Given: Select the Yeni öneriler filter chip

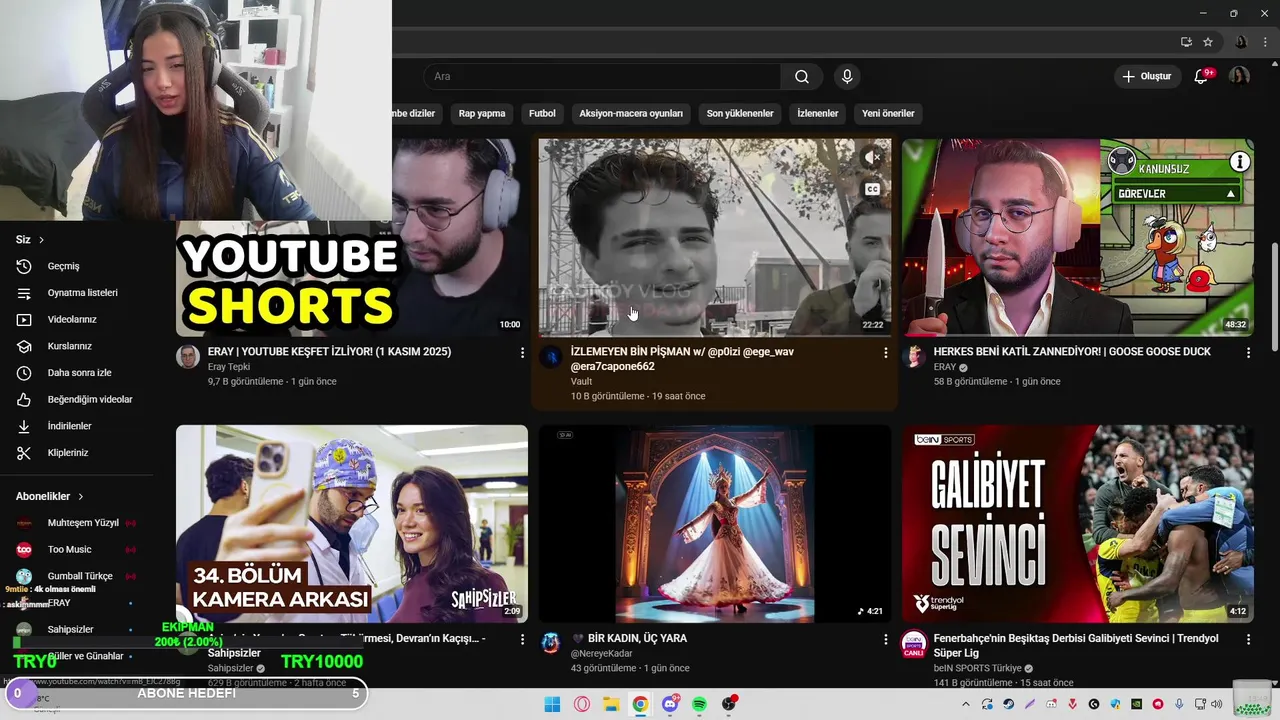Looking at the screenshot, I should [x=888, y=113].
